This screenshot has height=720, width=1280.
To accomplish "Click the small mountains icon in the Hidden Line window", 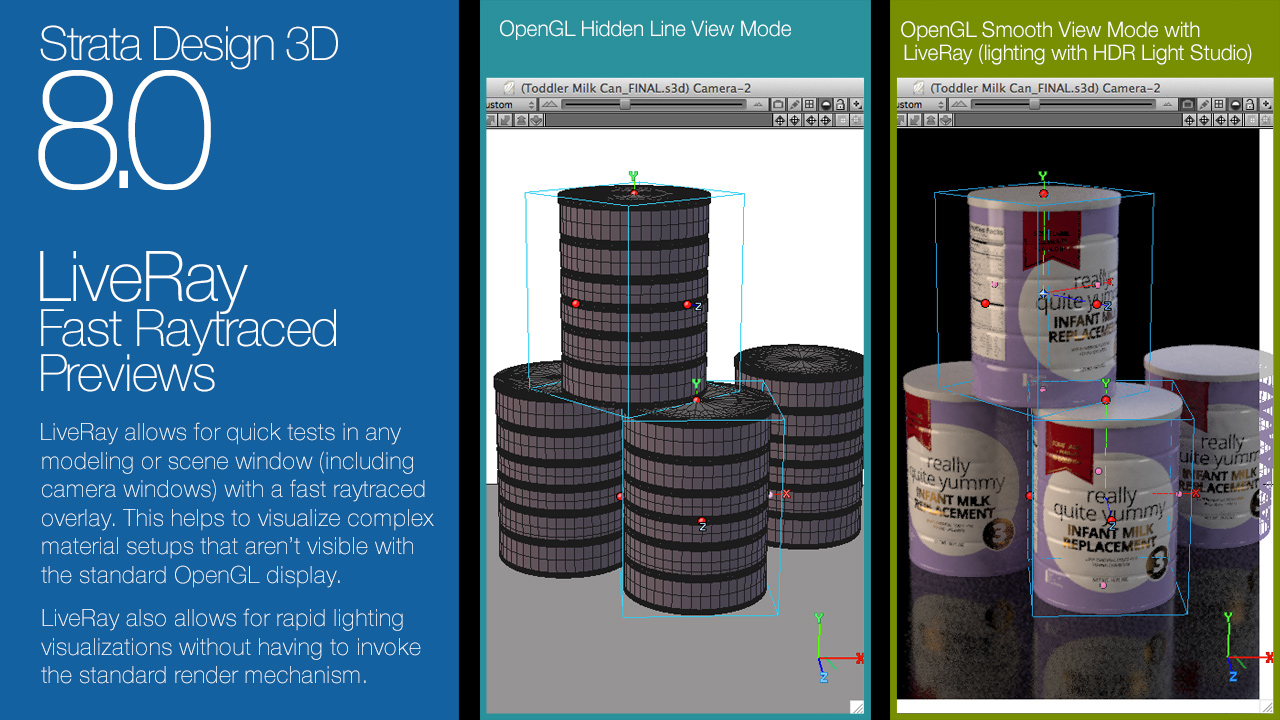I will (x=758, y=105).
